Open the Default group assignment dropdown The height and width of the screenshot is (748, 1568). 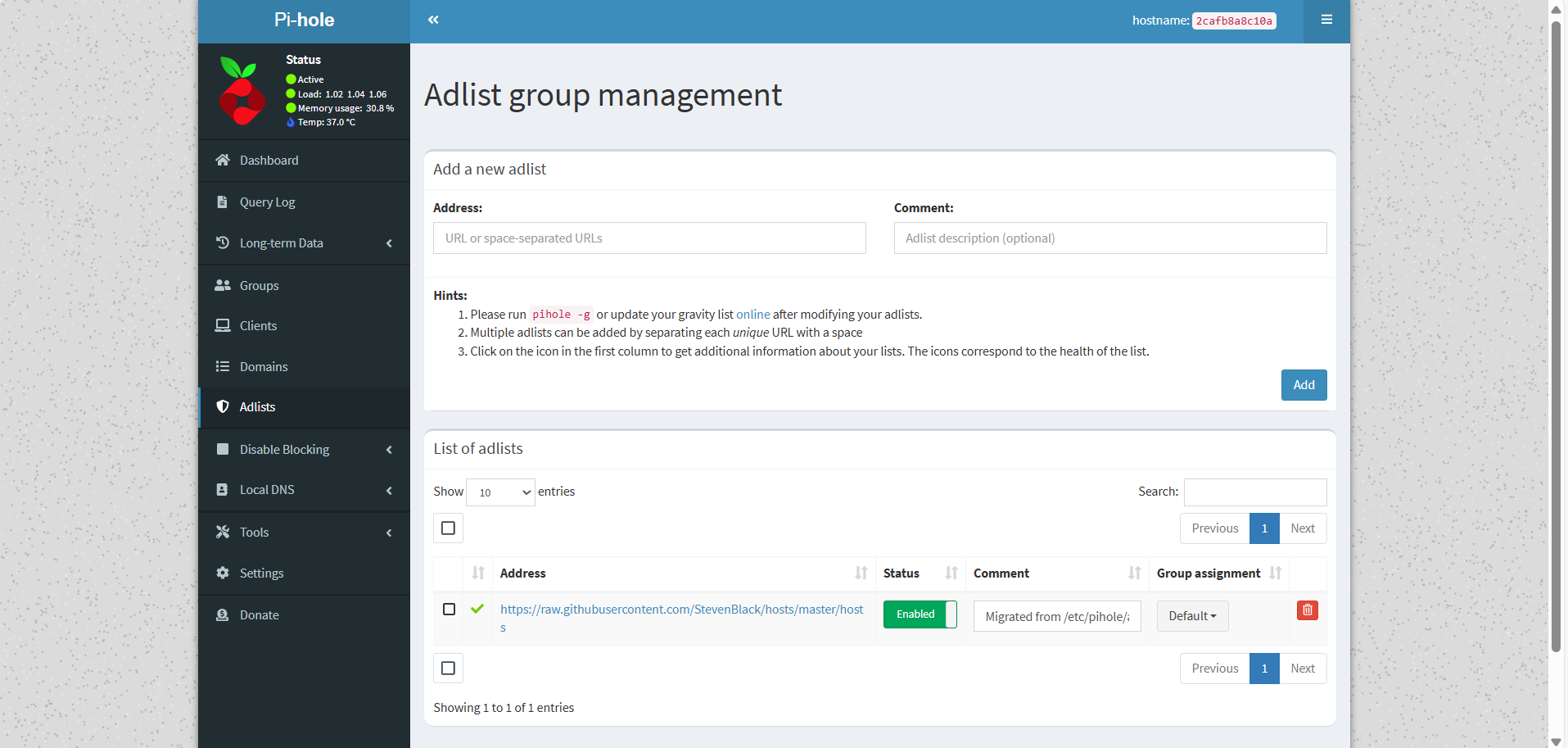pyautogui.click(x=1192, y=616)
